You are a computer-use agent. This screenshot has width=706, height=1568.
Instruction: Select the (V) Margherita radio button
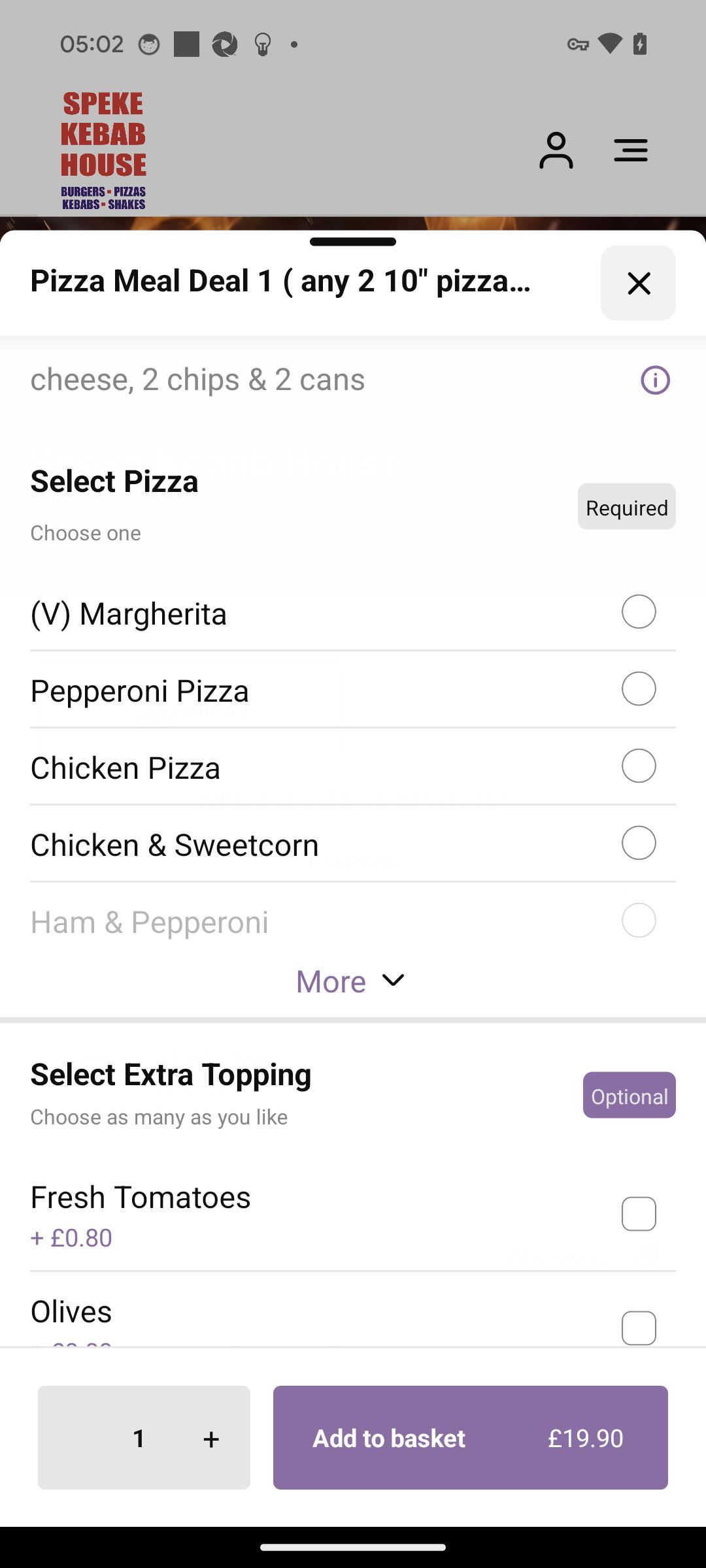click(639, 612)
